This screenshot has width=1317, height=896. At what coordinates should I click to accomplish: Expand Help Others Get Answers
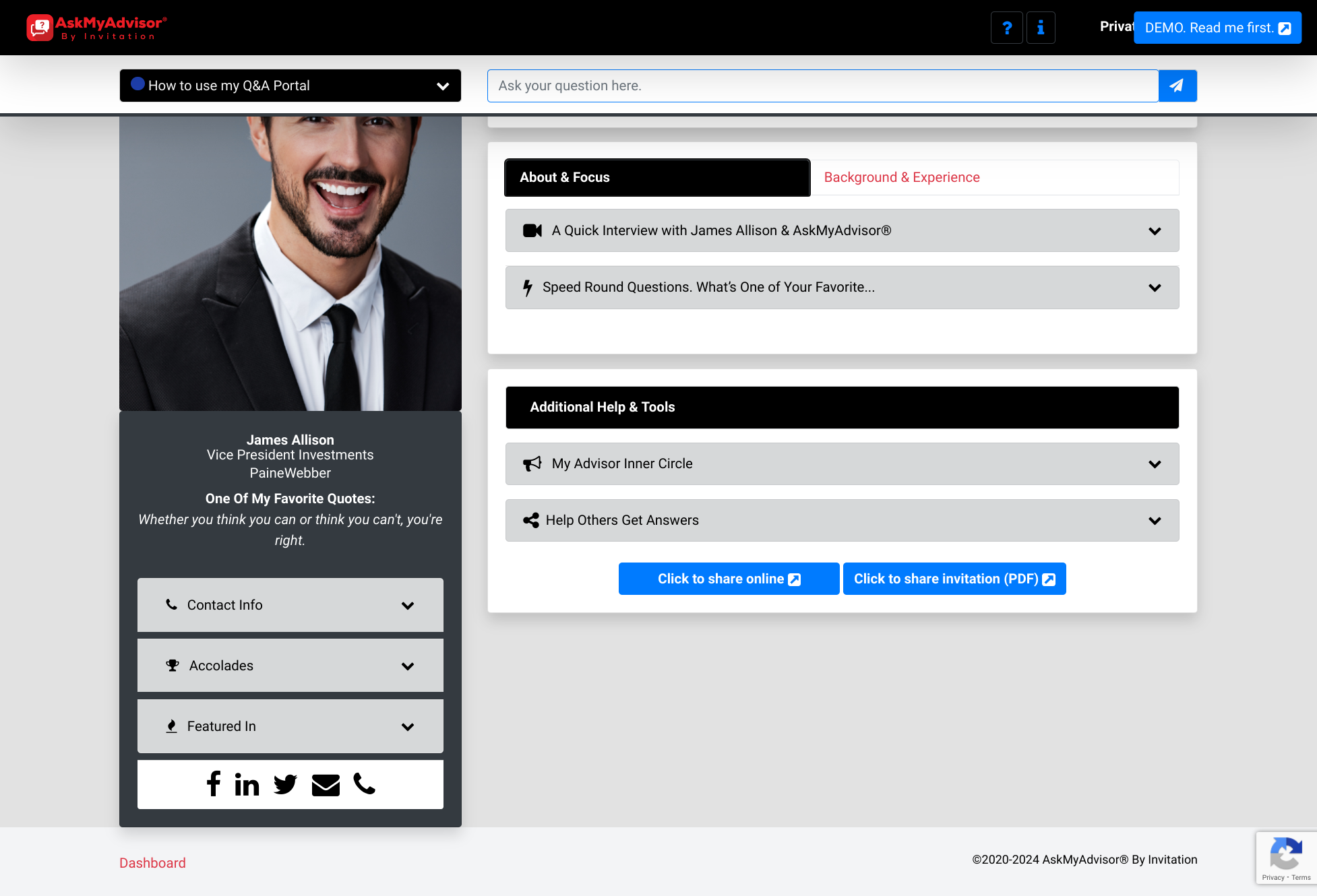click(842, 520)
